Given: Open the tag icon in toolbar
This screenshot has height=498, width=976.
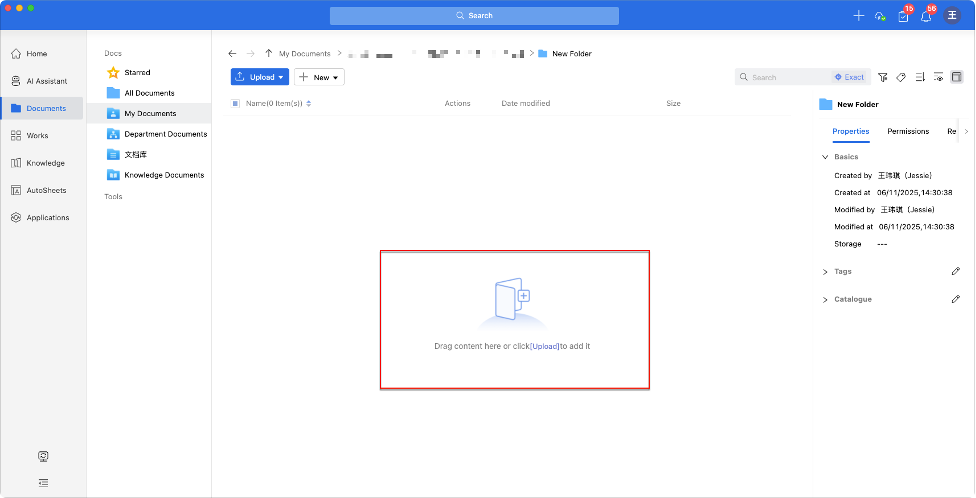Looking at the screenshot, I should (x=901, y=77).
